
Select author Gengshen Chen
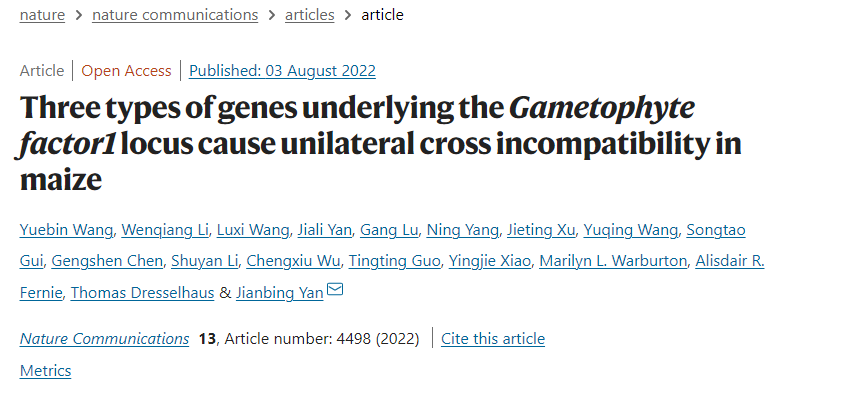[107, 262]
